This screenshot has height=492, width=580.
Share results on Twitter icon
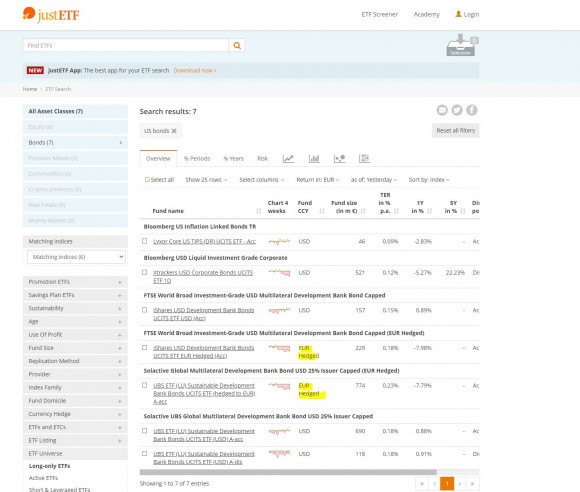coord(457,110)
